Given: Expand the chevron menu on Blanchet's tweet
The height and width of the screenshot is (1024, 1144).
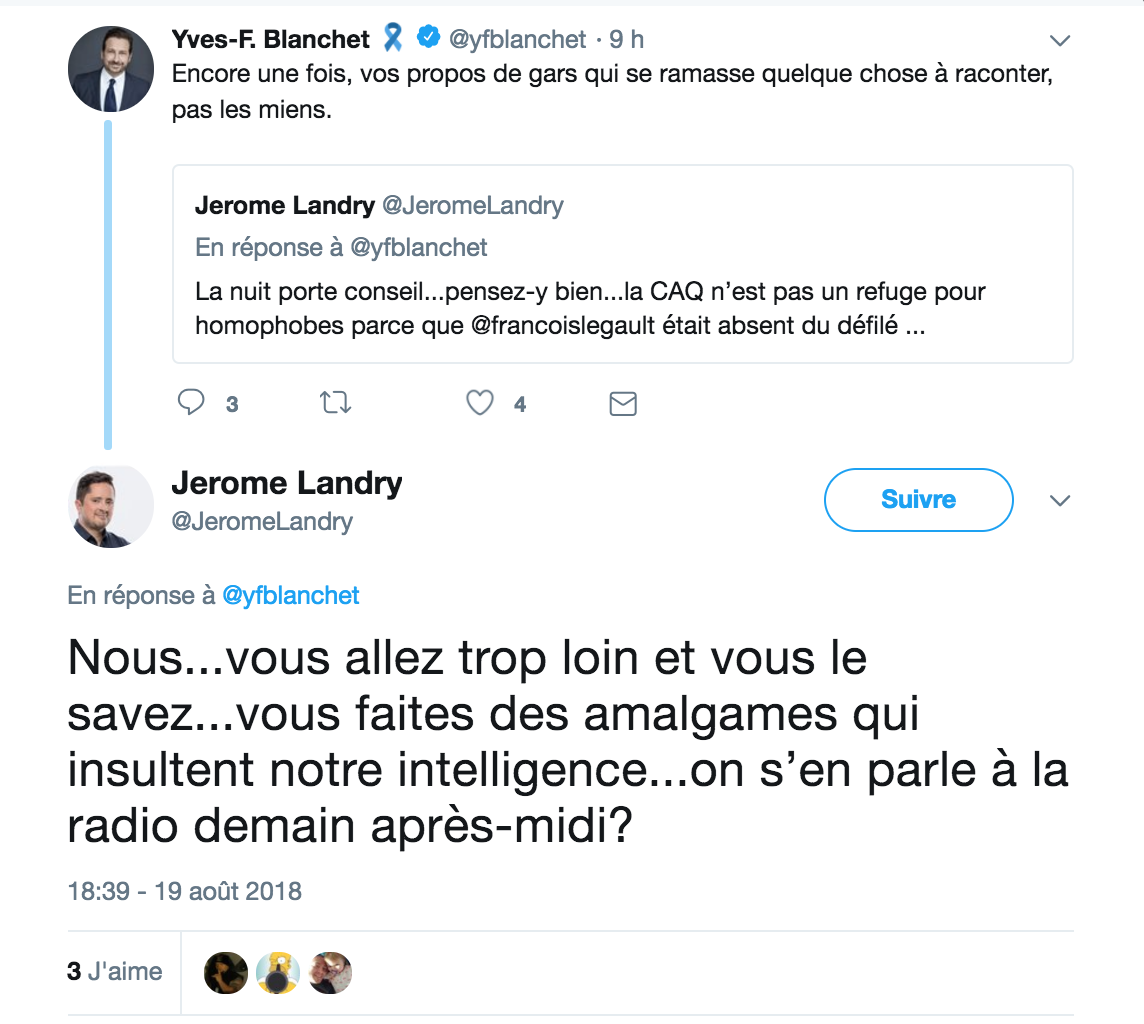Looking at the screenshot, I should pyautogui.click(x=1059, y=41).
